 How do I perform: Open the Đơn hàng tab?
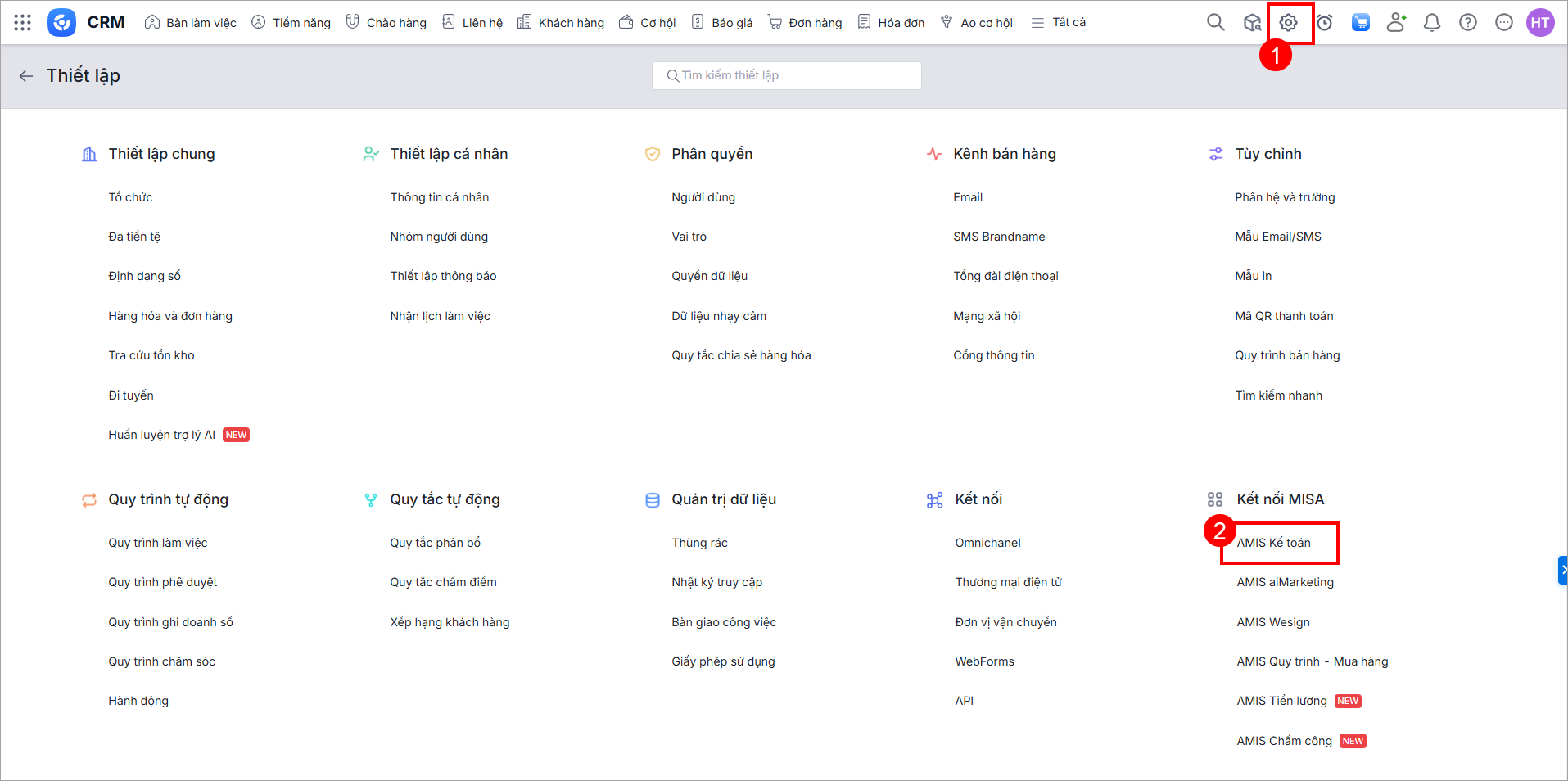[x=805, y=23]
